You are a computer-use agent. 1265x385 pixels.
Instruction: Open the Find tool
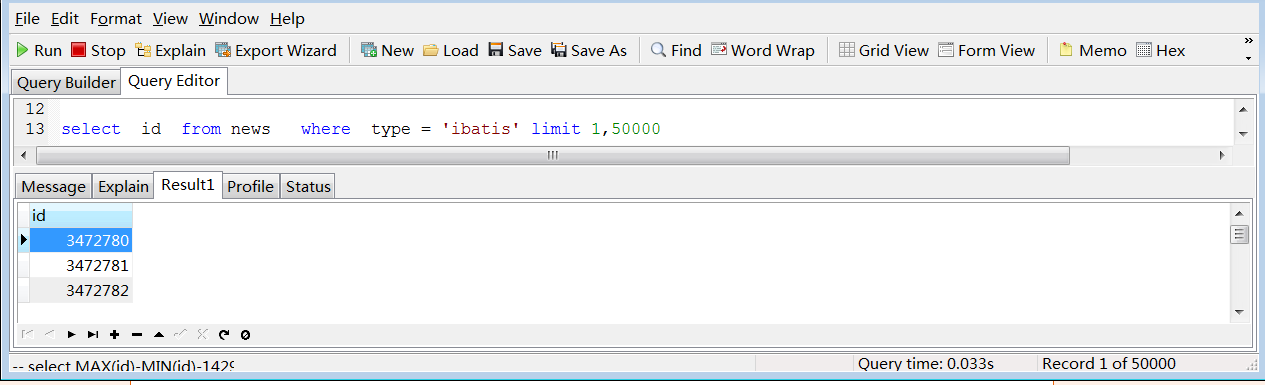tap(676, 50)
